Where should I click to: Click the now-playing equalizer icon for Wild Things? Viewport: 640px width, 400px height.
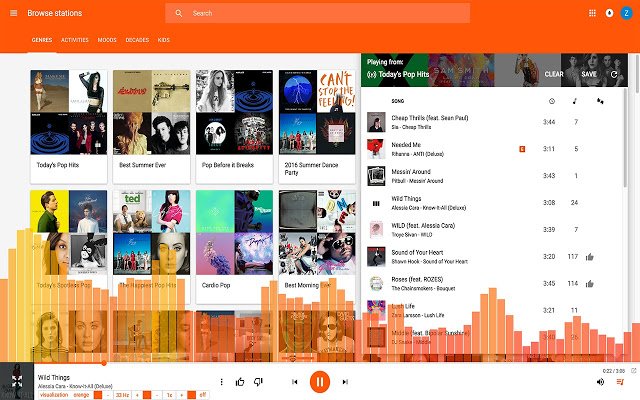(x=376, y=203)
